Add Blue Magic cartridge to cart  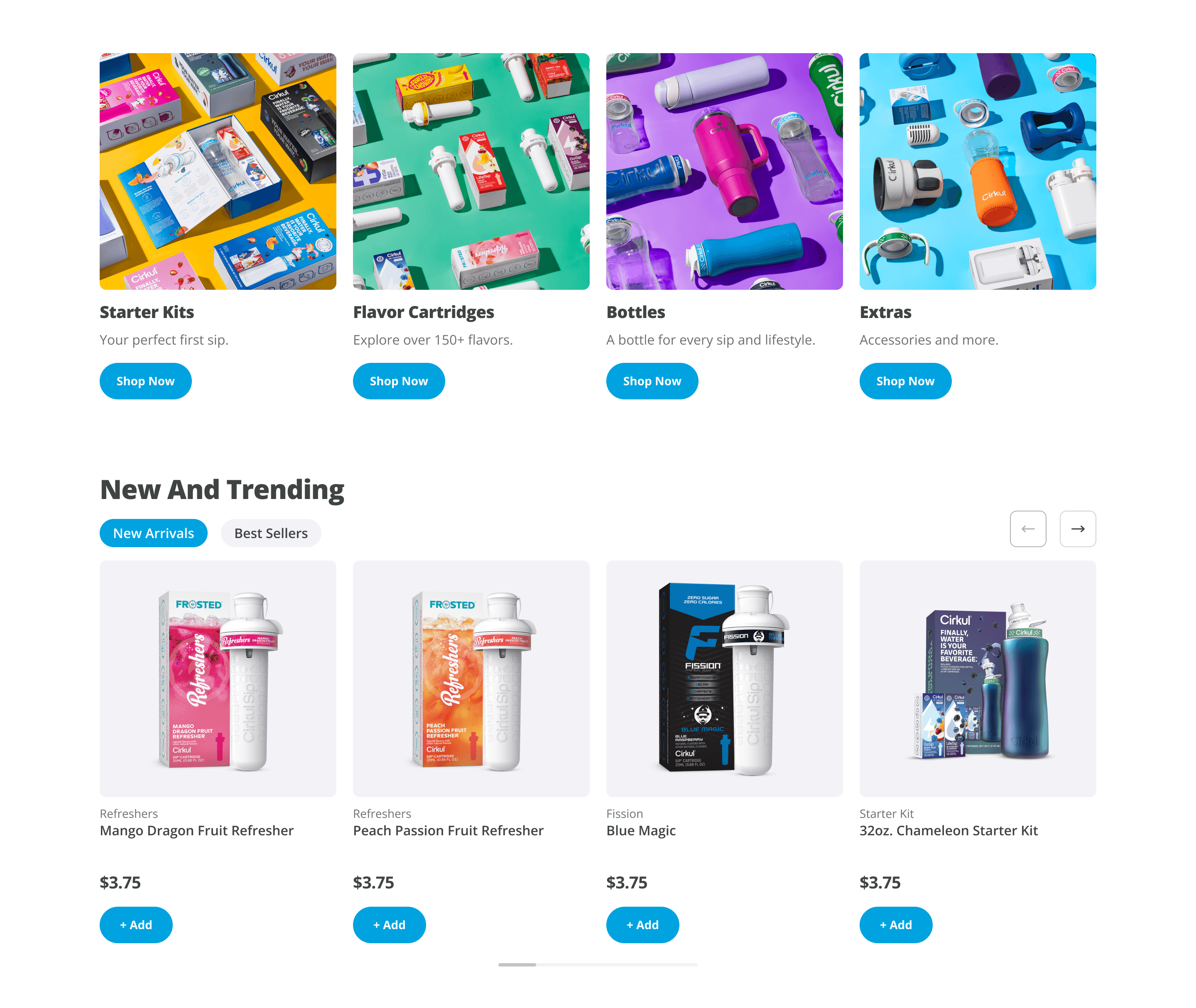click(x=642, y=925)
